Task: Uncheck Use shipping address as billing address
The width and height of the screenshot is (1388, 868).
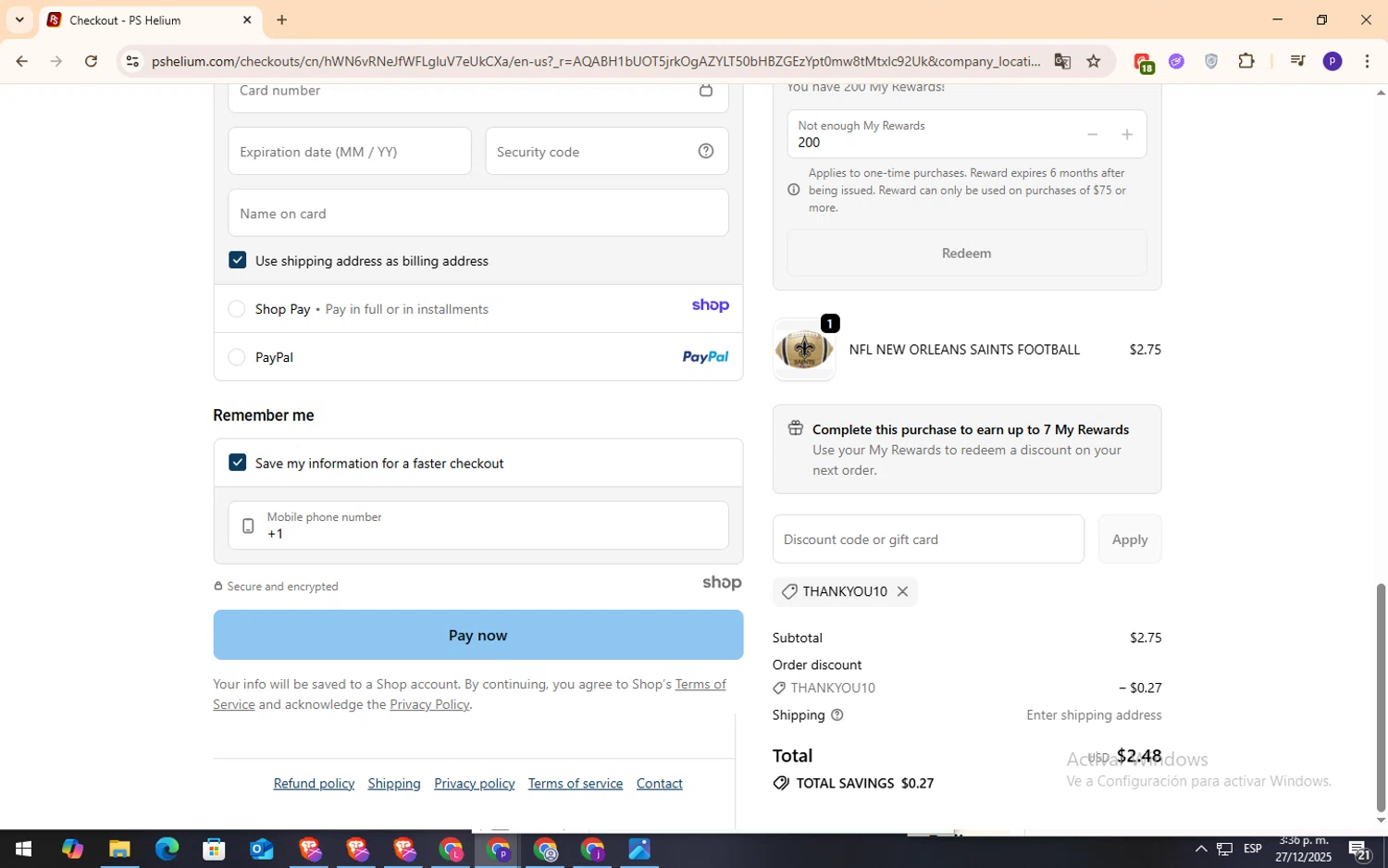Action: coord(238,260)
